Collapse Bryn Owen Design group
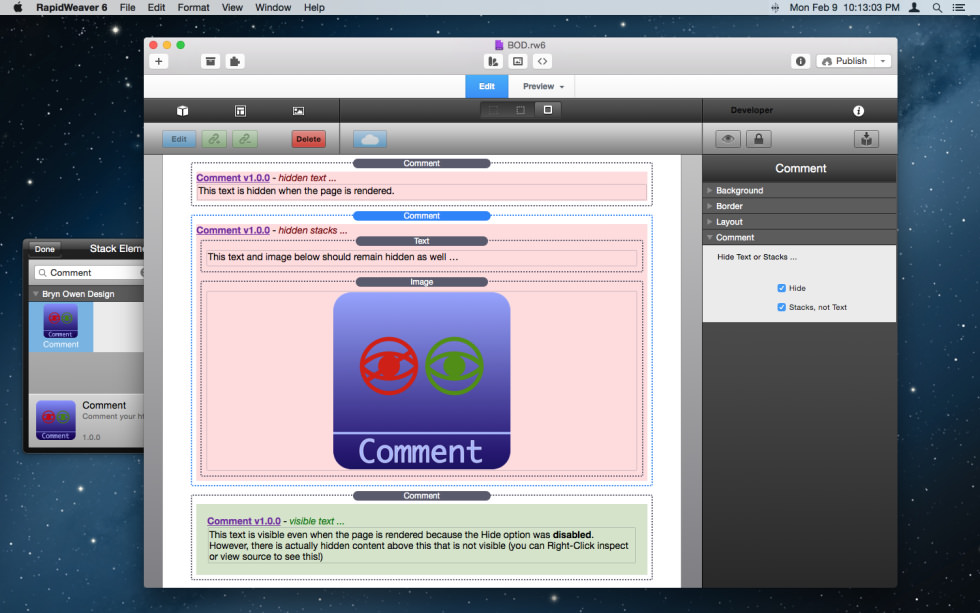The image size is (980, 613). tap(36, 294)
